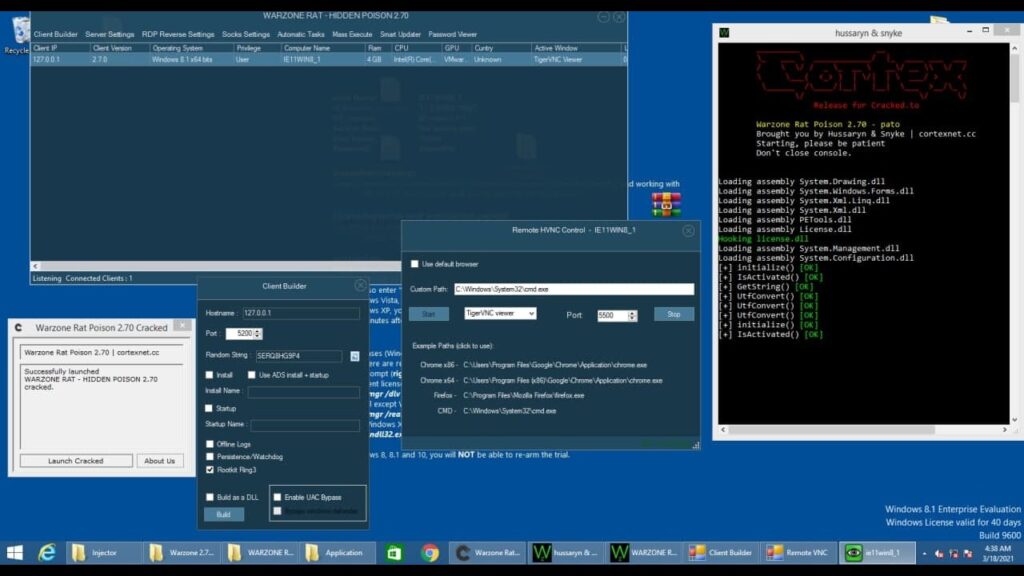This screenshot has height=576, width=1024.
Task: Open the taskbar clock showing 4:38 AM
Action: tap(997, 553)
